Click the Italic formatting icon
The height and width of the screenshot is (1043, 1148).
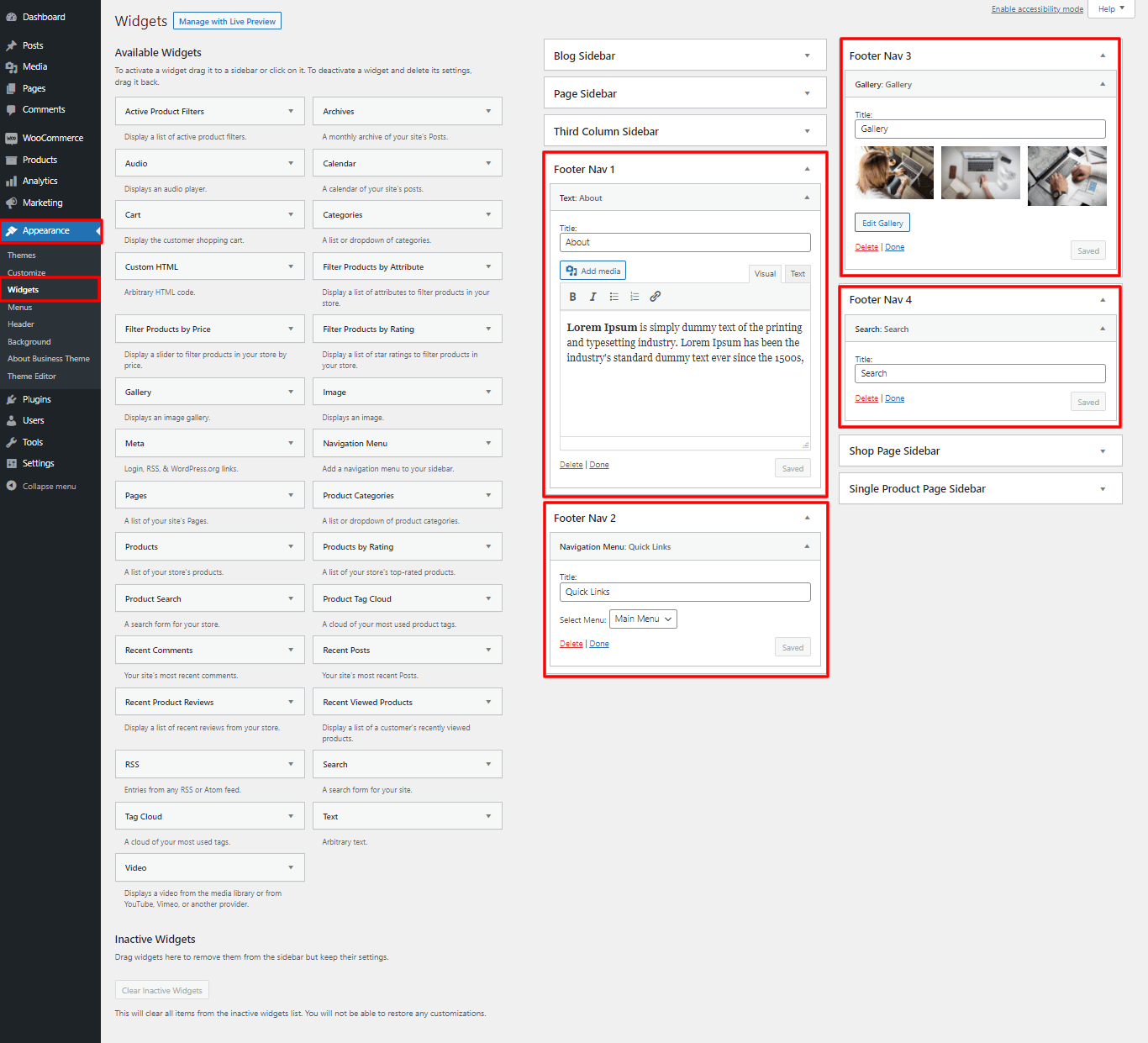(593, 297)
